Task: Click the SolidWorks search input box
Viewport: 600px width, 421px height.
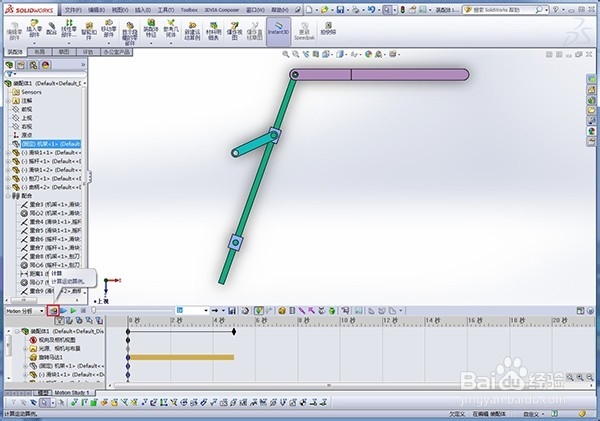Action: point(504,10)
